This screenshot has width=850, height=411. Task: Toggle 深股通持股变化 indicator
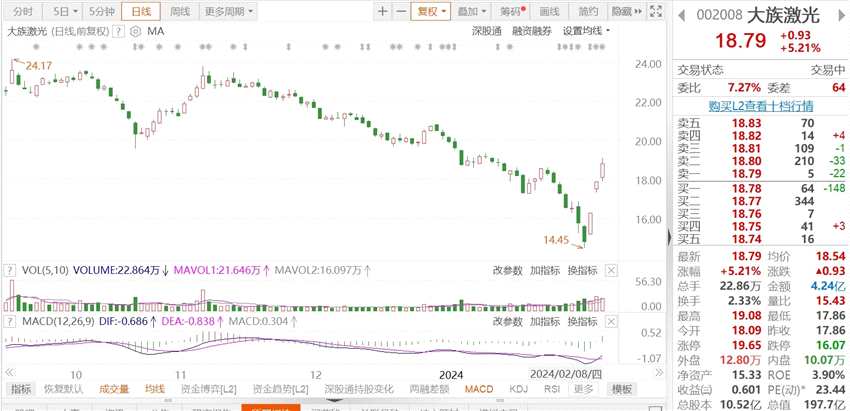click(x=359, y=389)
